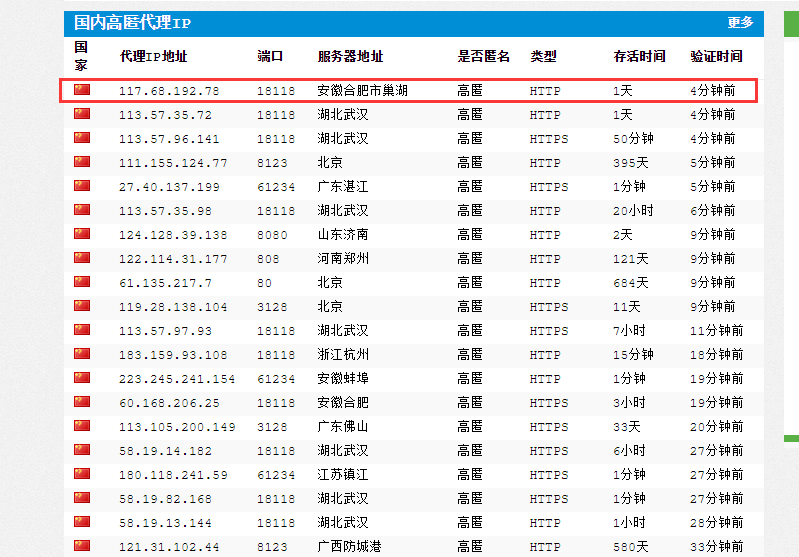Click the China flag for 223.245.241.154
Viewport: 799px width, 557px height.
(x=82, y=377)
